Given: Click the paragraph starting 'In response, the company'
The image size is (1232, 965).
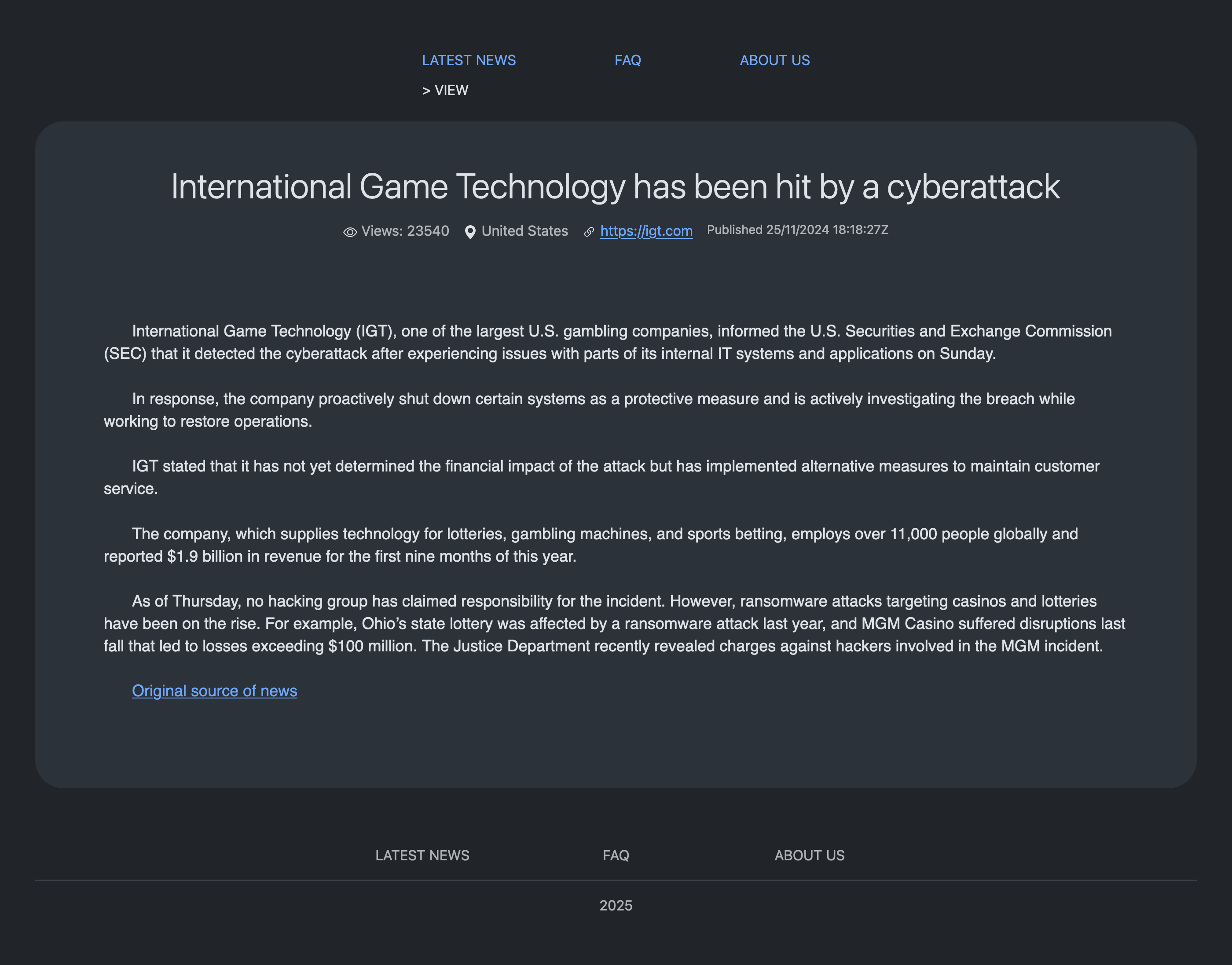Looking at the screenshot, I should click(x=589, y=410).
